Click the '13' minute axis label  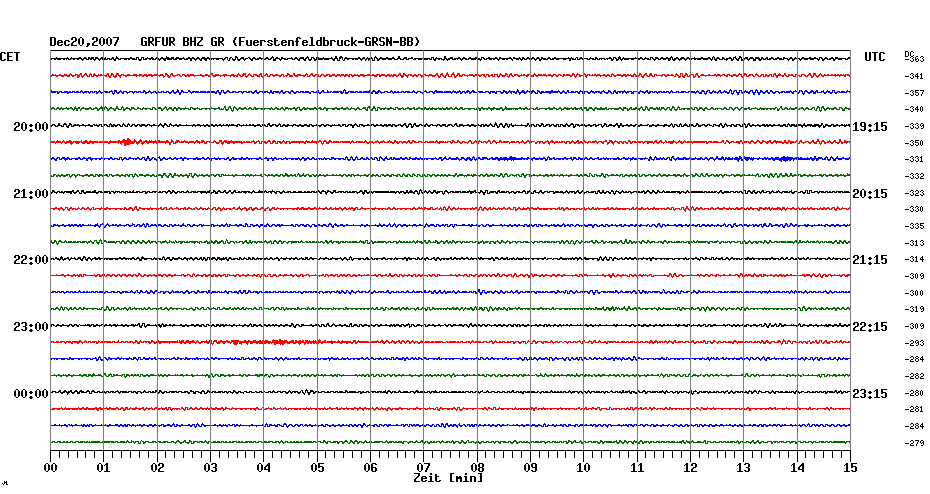[x=744, y=468]
